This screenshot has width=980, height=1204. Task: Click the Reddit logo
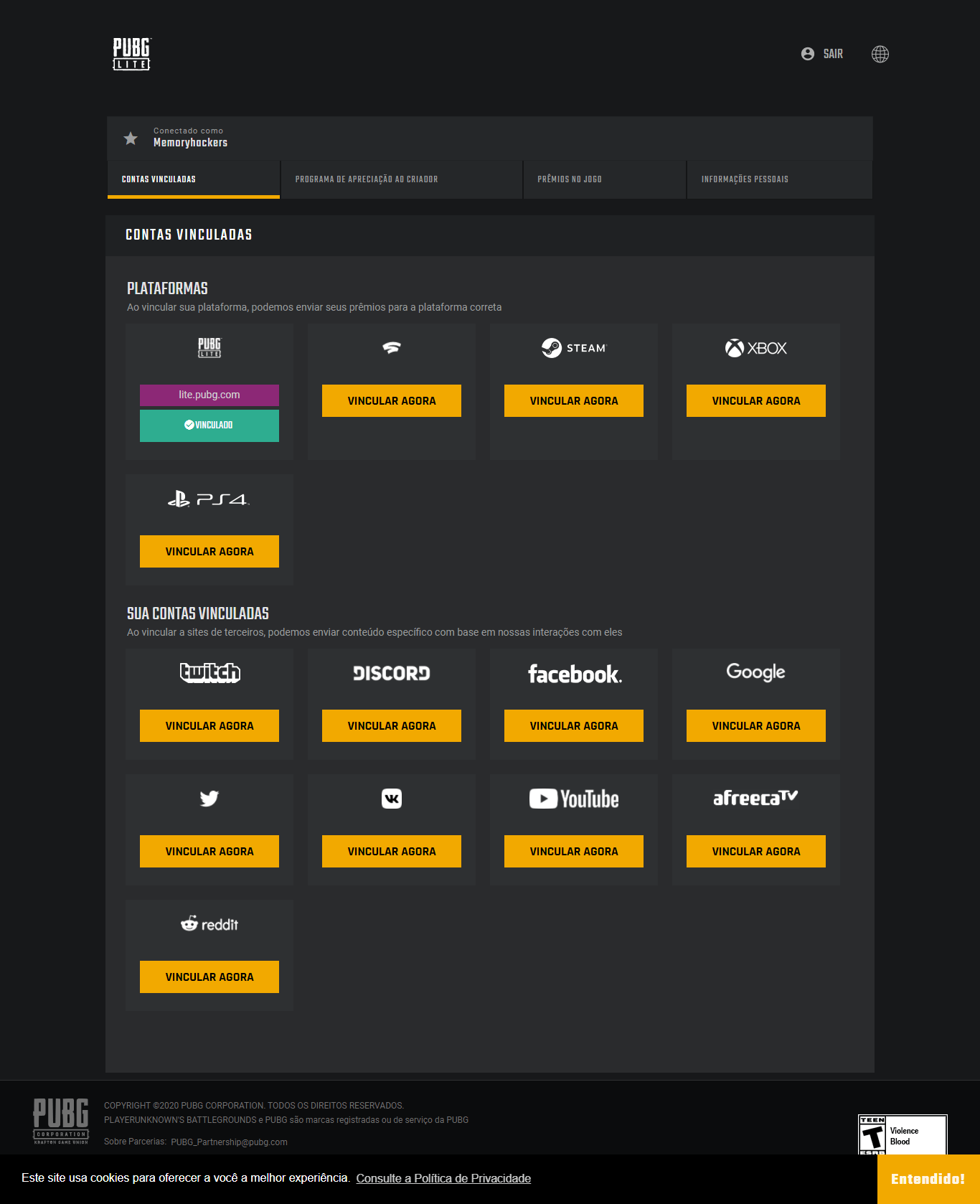[x=209, y=924]
